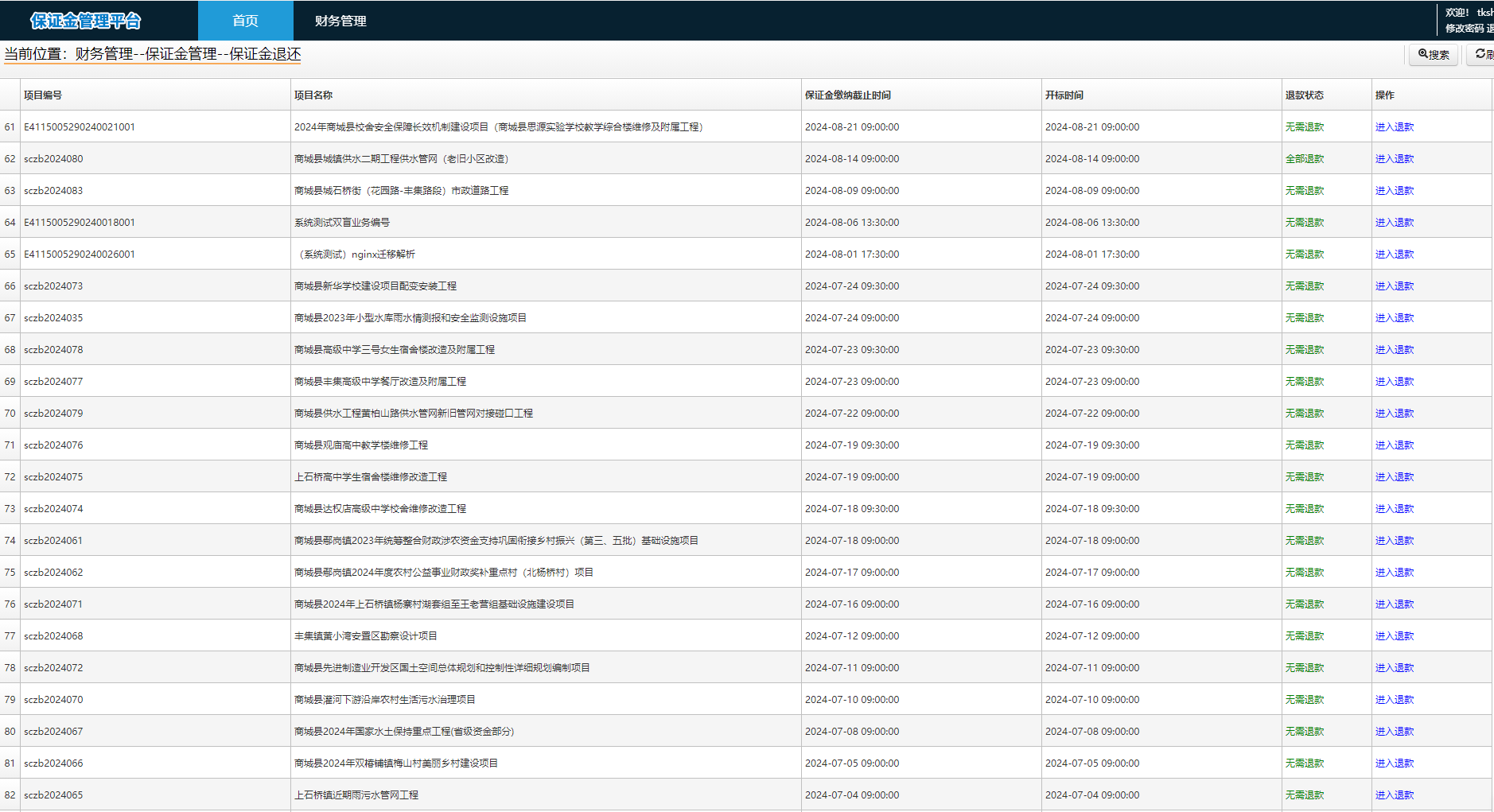Click the breadcrumb 财务管理--保证金管理--保证金退还
Screen dimensions: 1494x812
(x=189, y=54)
